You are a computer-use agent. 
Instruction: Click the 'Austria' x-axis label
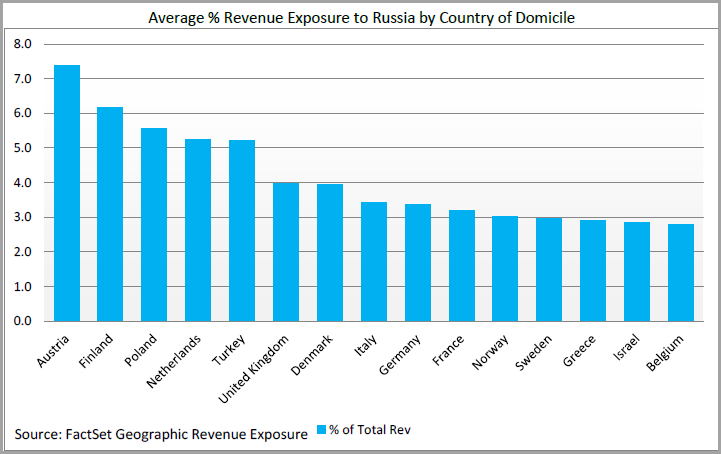coord(53,351)
